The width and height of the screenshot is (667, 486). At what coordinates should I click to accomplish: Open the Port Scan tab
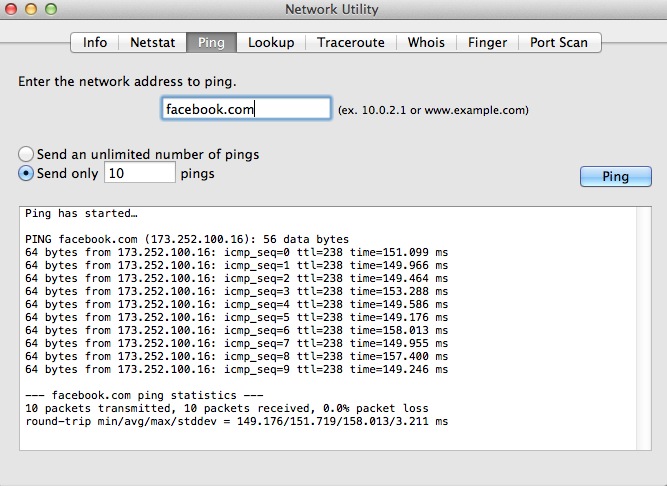pos(559,42)
